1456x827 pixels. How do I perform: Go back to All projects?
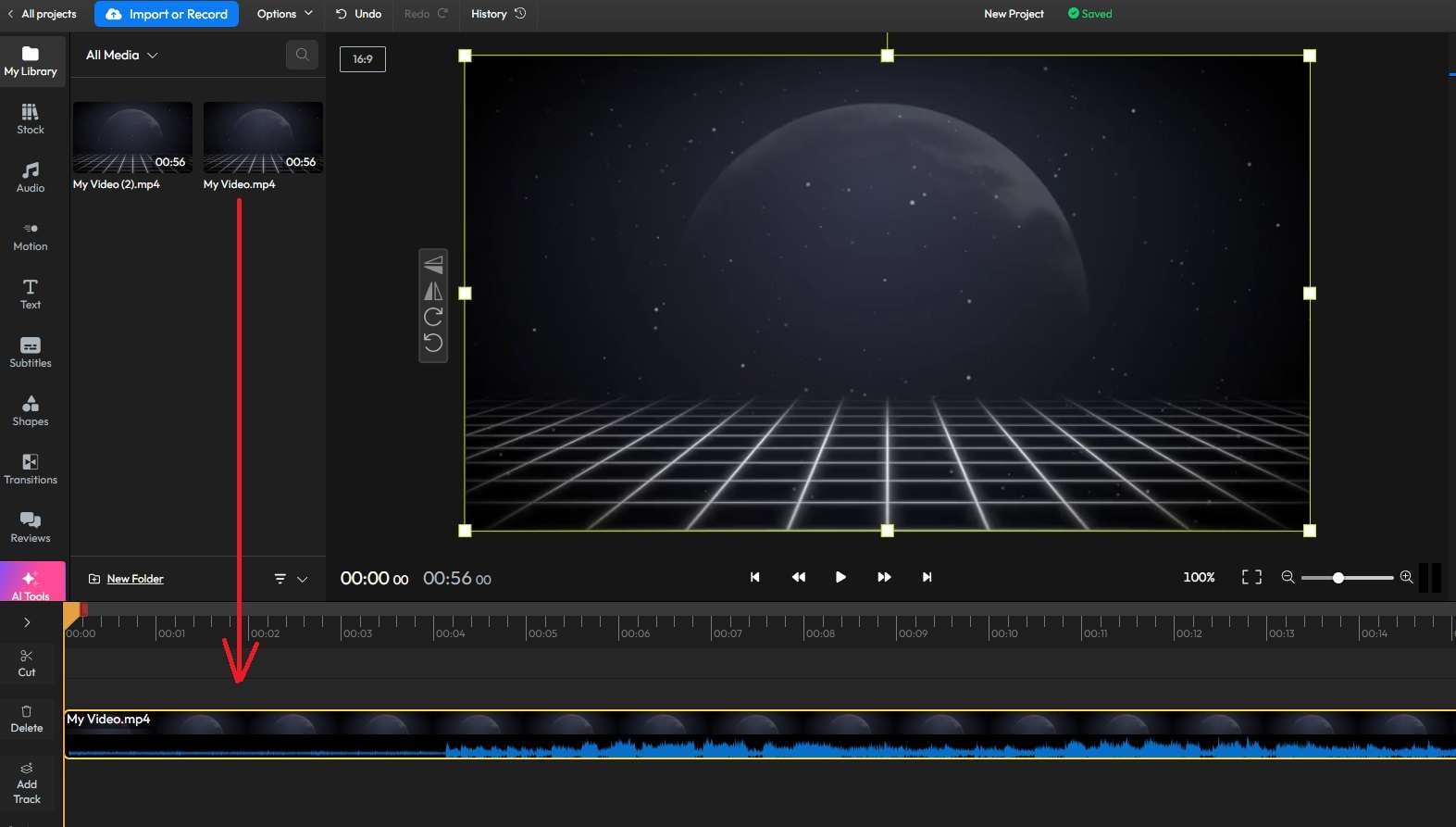pyautogui.click(x=42, y=14)
